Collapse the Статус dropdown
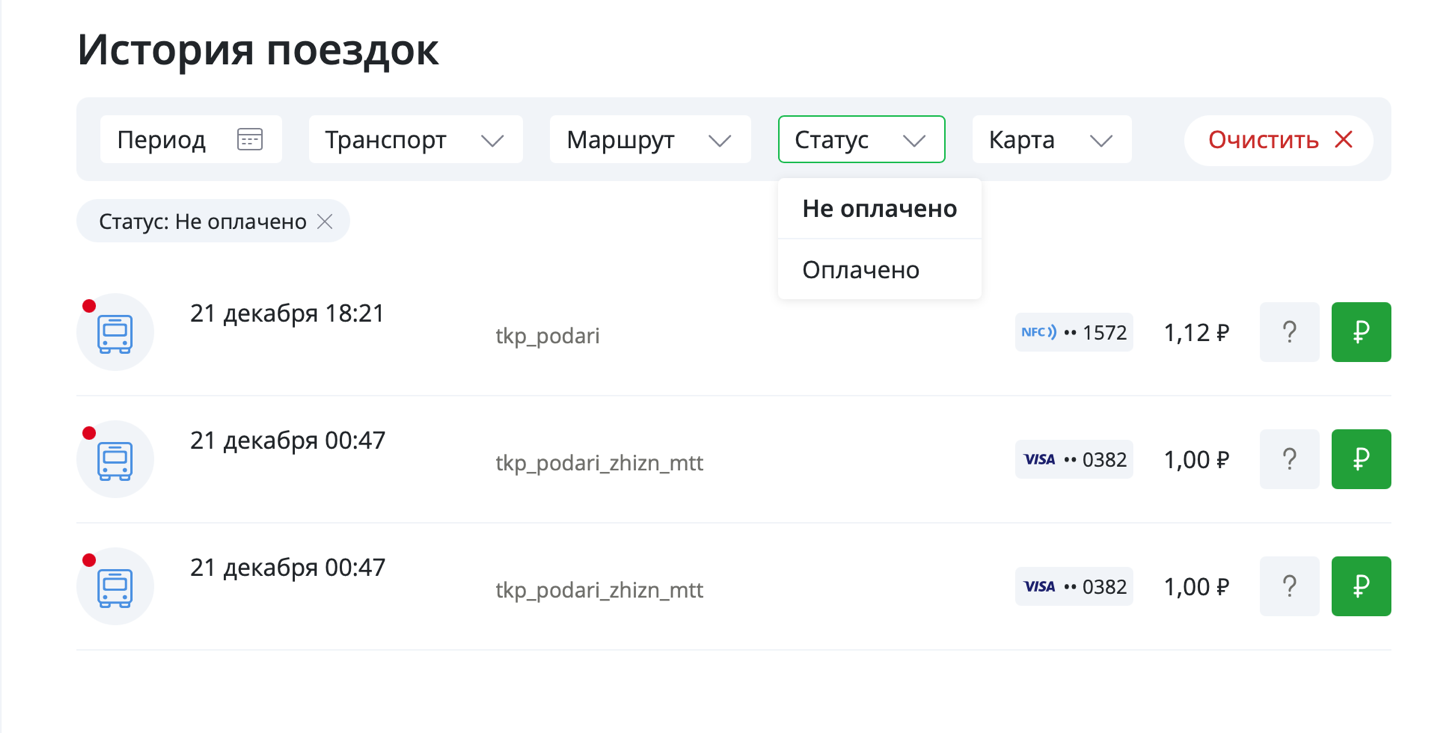 pyautogui.click(x=861, y=140)
